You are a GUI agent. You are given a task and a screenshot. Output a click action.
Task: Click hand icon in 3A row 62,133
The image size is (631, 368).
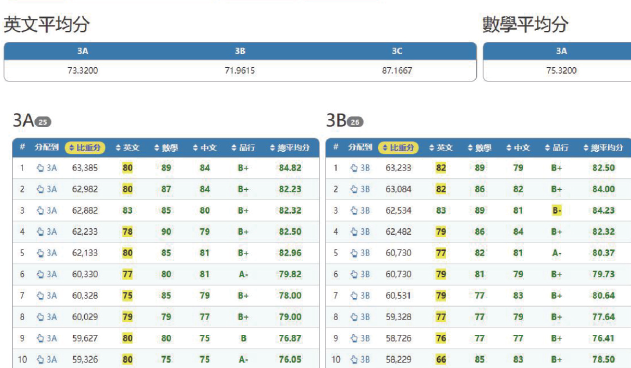[40, 253]
